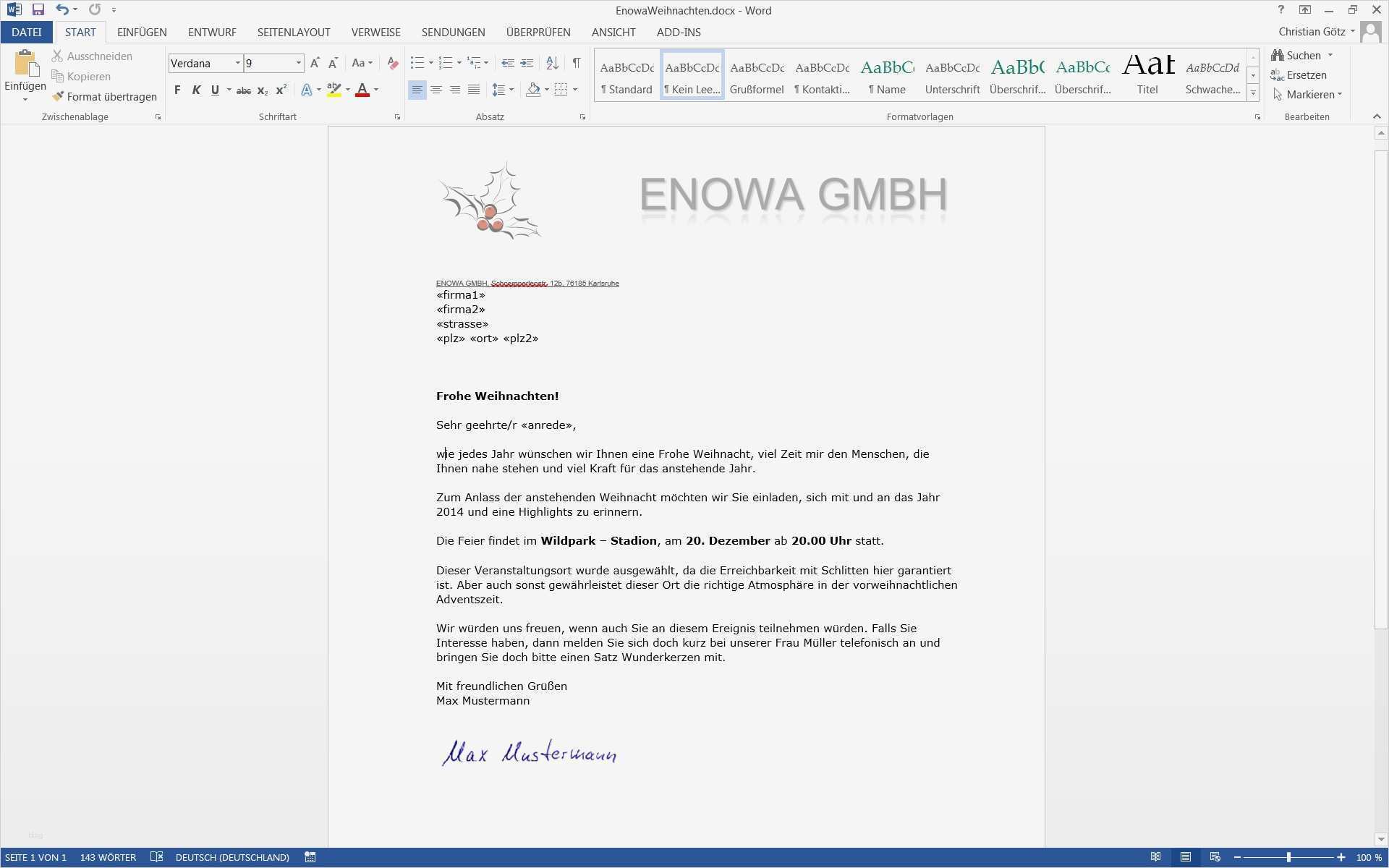The image size is (1389, 868).
Task: Apply the Titel style
Action: [x=1147, y=75]
